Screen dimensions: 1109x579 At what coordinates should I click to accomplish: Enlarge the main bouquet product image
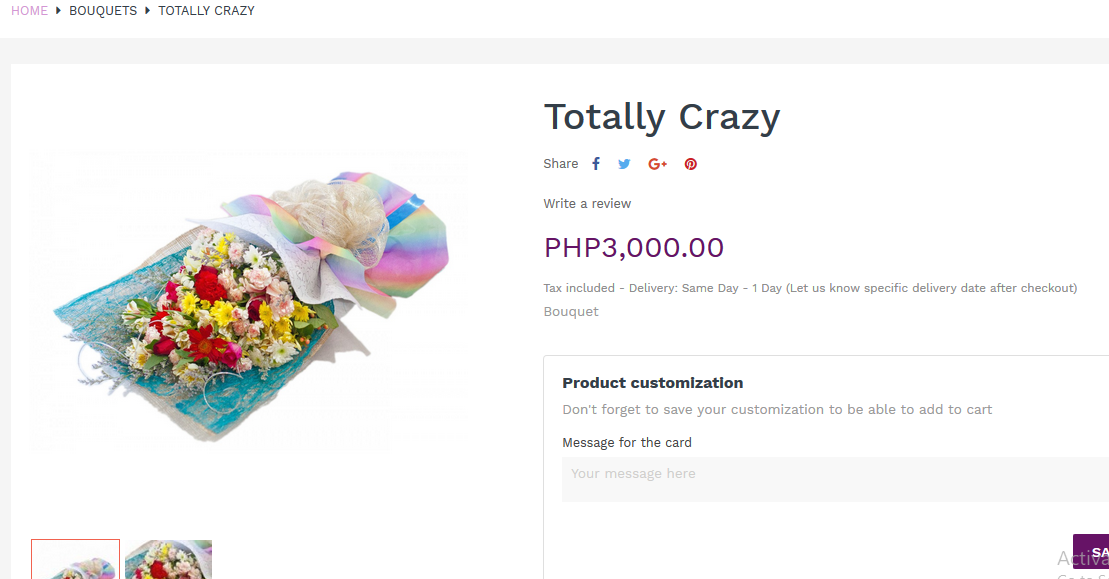(x=250, y=302)
